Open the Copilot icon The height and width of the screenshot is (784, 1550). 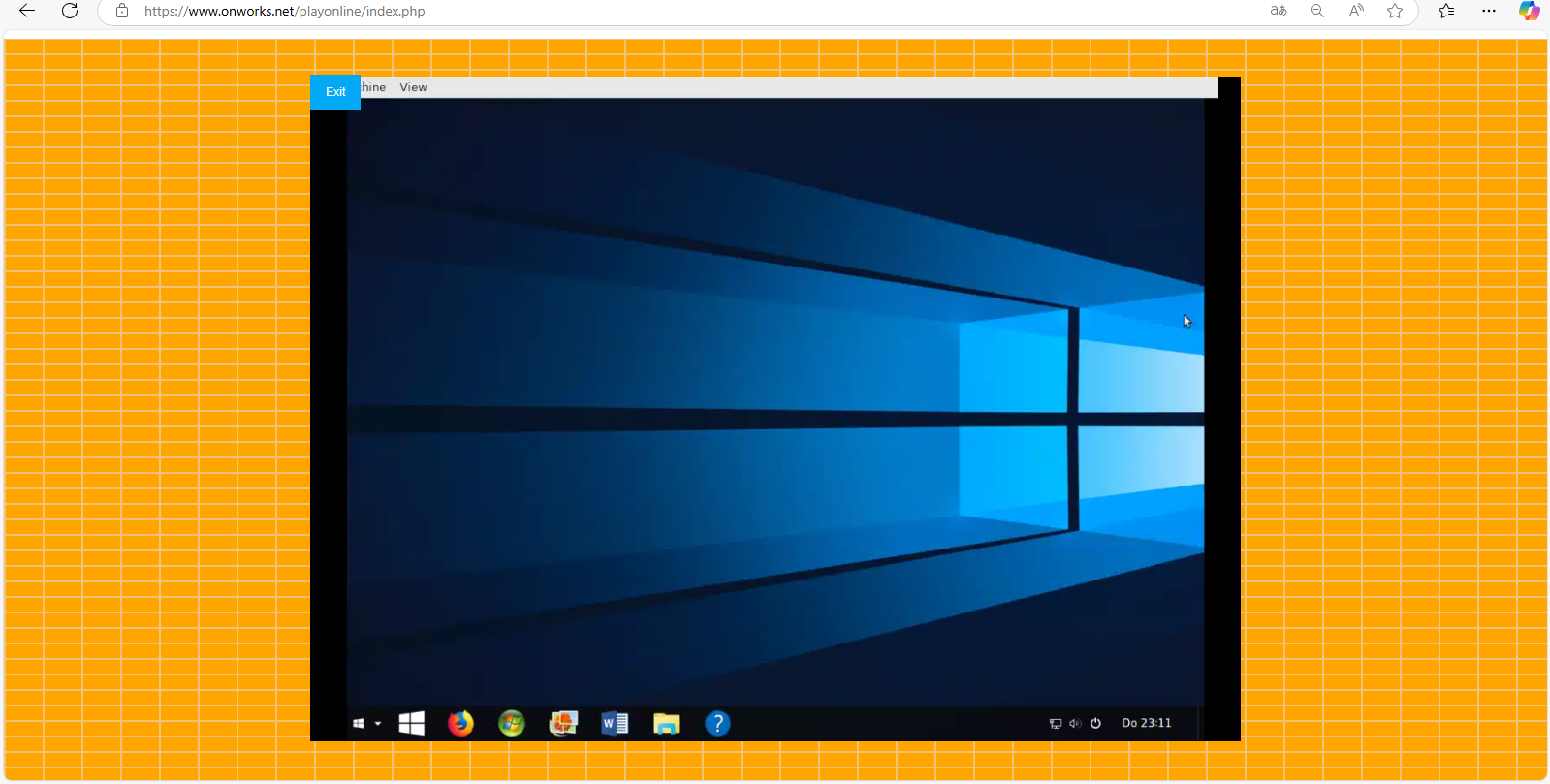coord(1530,11)
